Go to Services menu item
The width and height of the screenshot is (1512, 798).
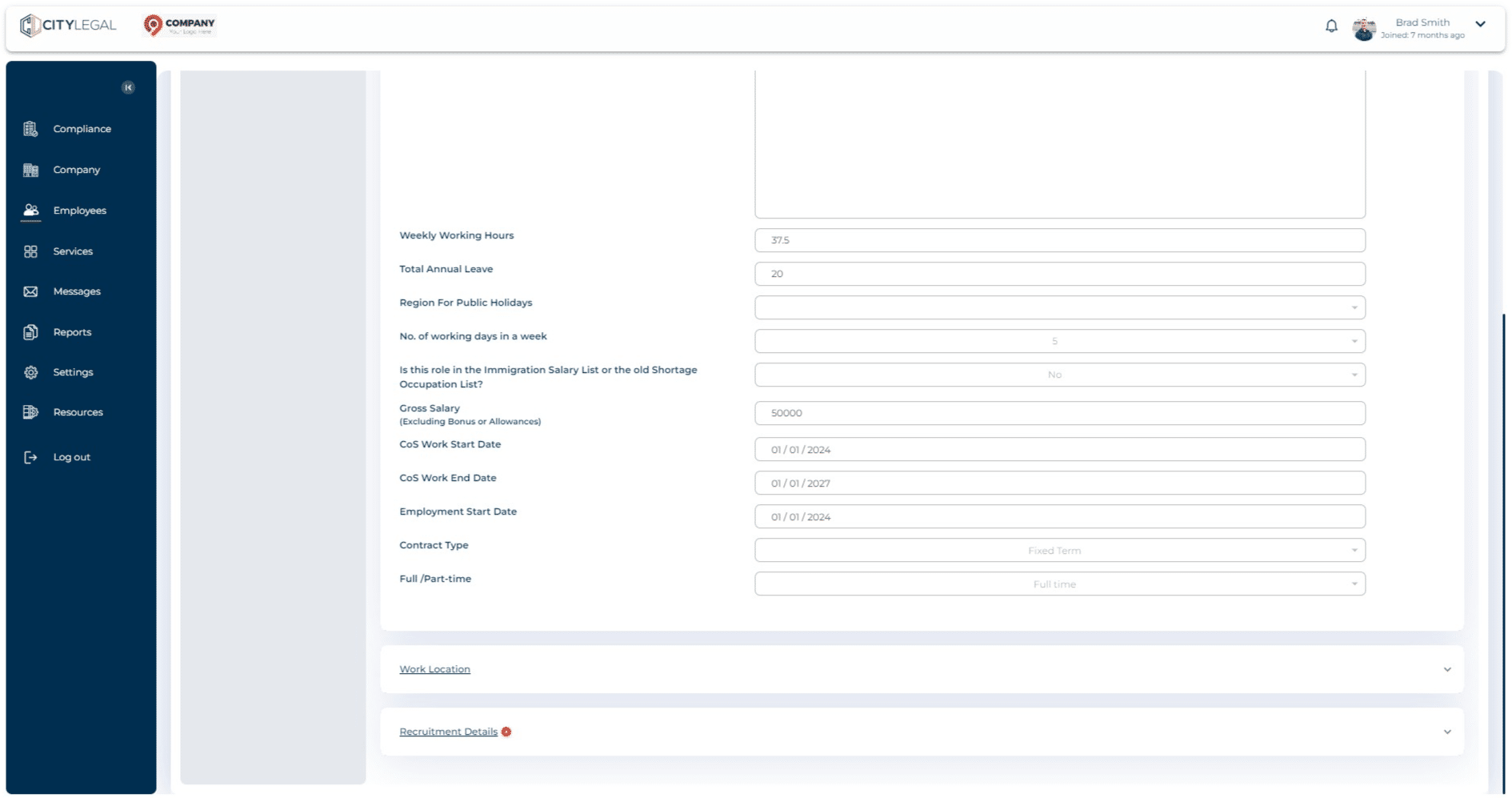point(73,251)
